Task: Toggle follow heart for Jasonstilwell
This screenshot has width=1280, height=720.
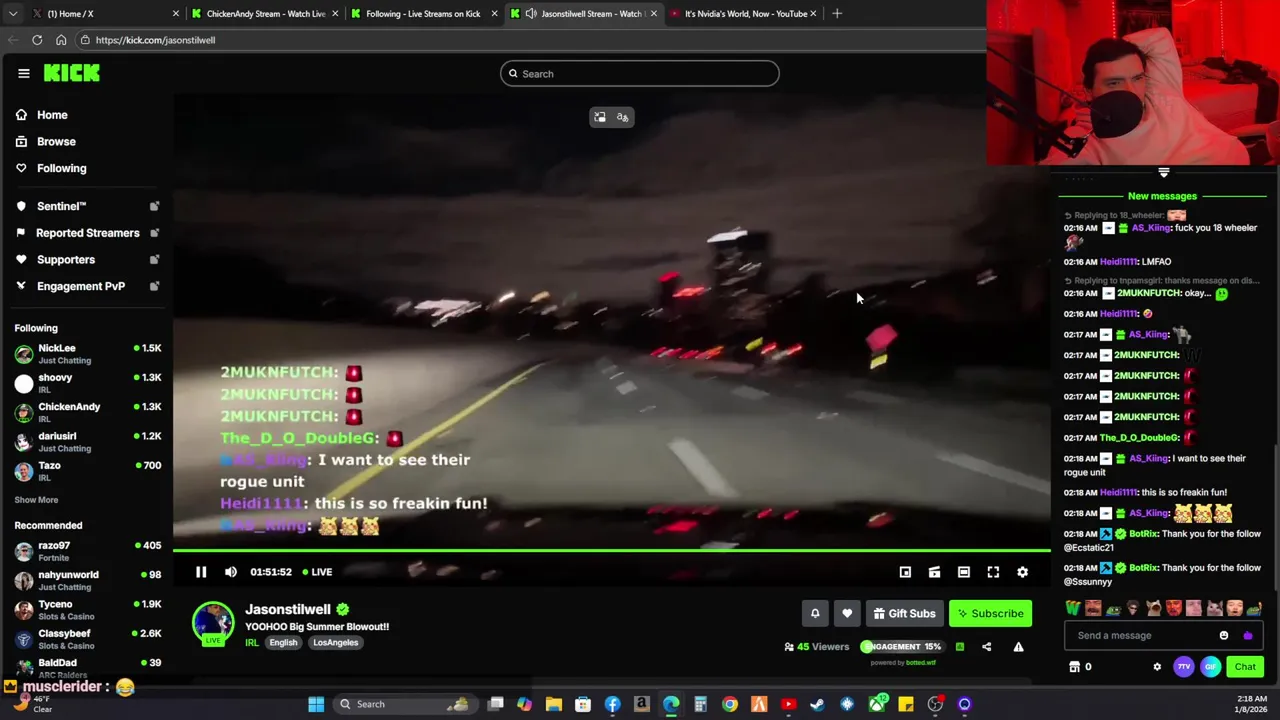Action: (847, 614)
